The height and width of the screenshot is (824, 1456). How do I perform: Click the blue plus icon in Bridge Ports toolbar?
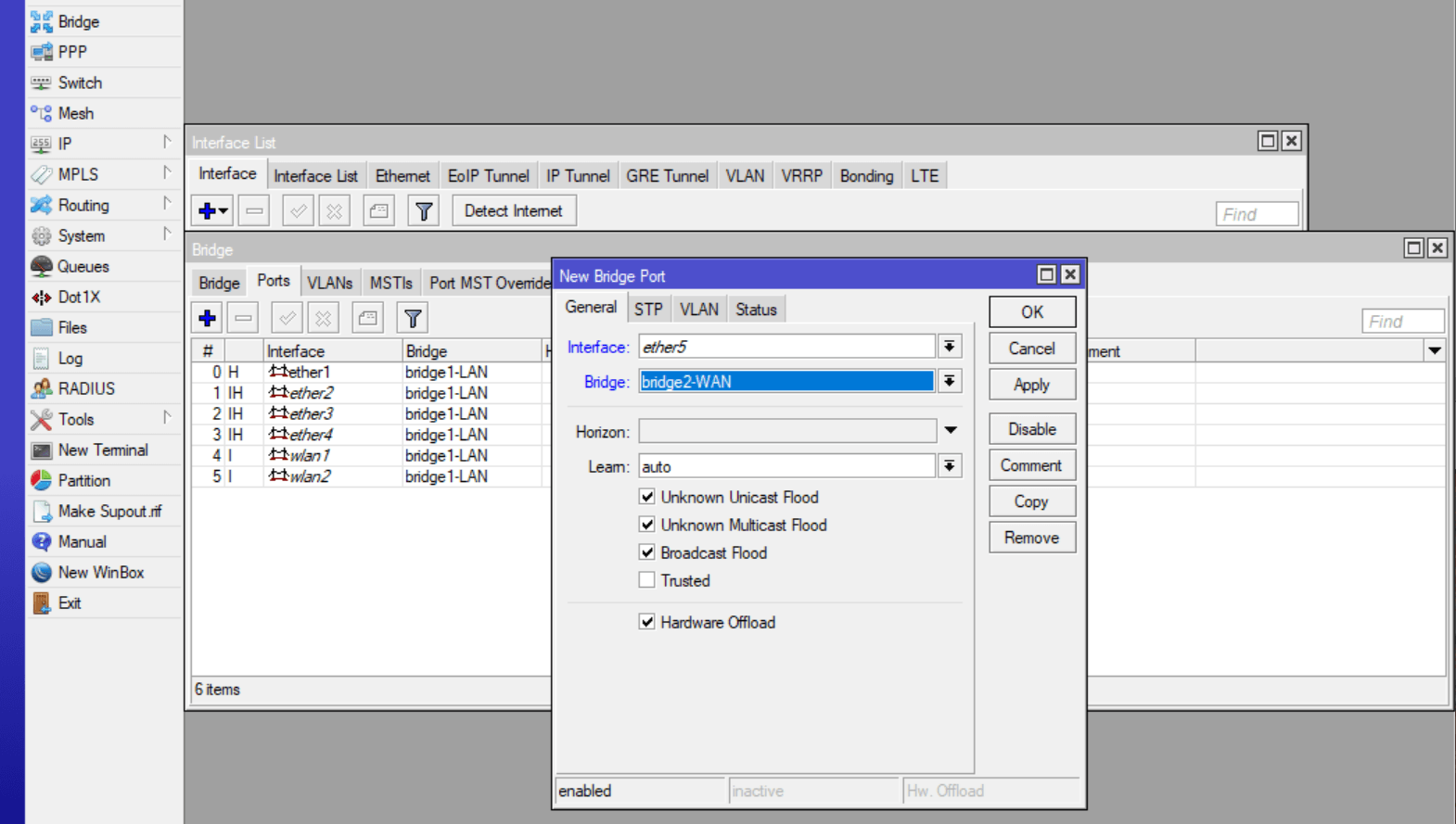[208, 318]
